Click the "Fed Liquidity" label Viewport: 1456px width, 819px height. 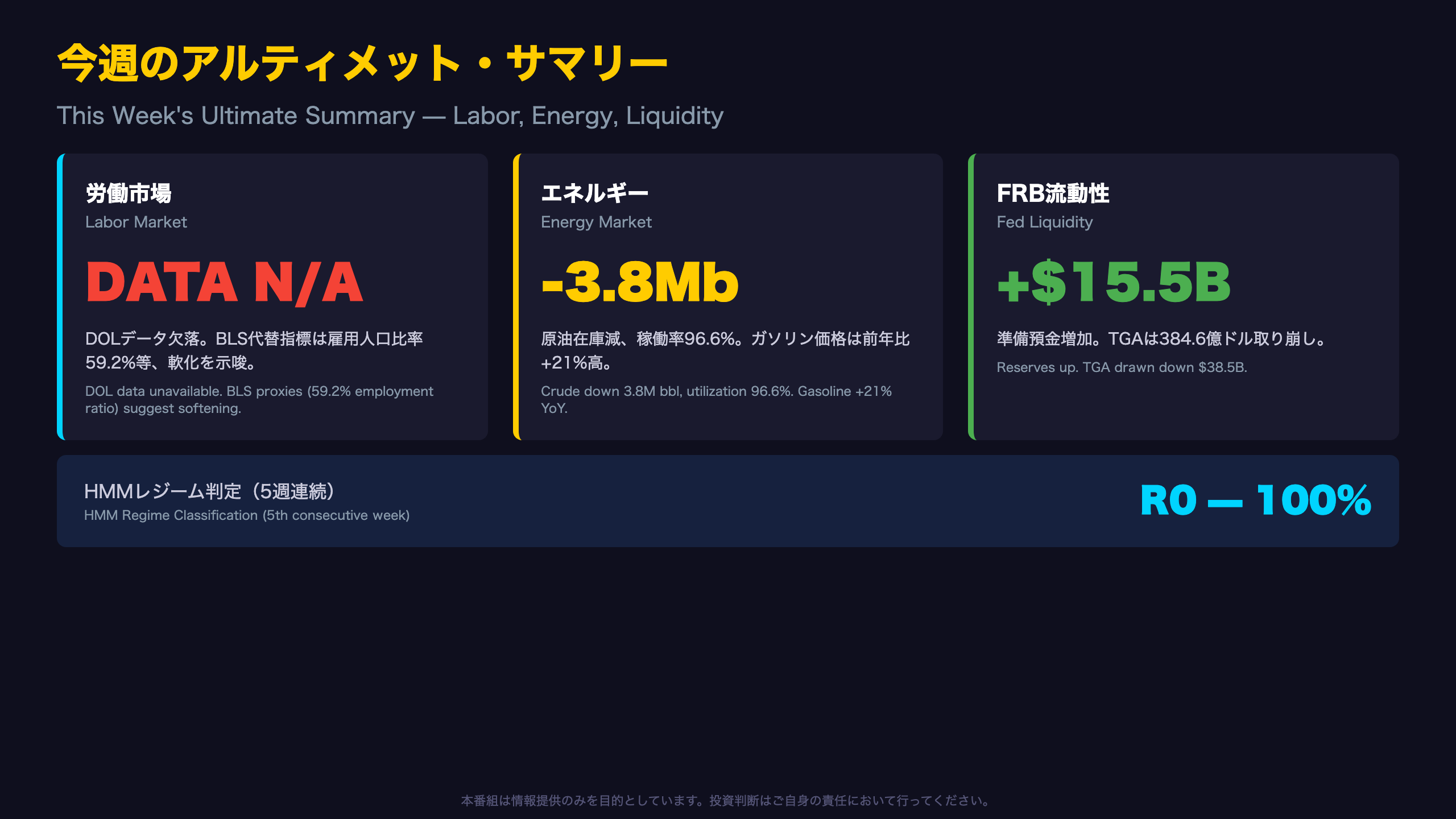[x=1045, y=222]
